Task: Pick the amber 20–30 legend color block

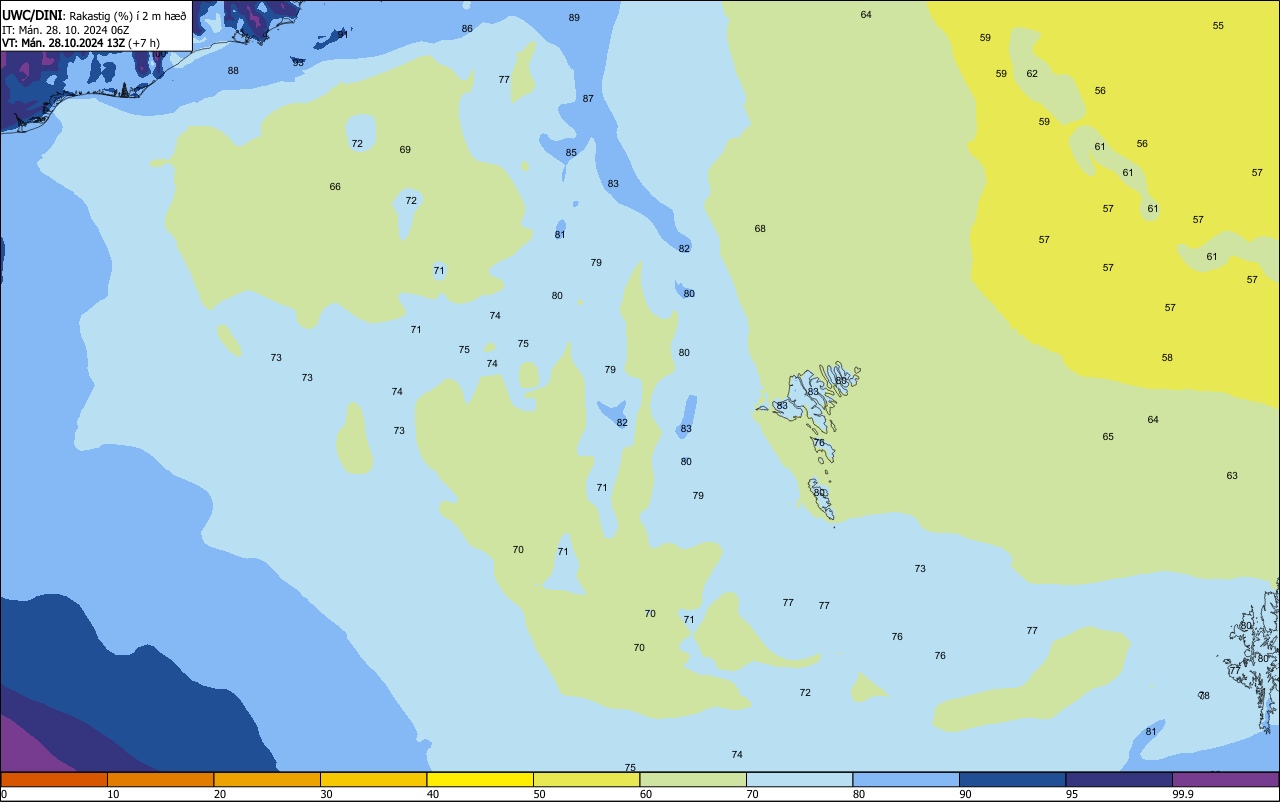Action: 267,779
